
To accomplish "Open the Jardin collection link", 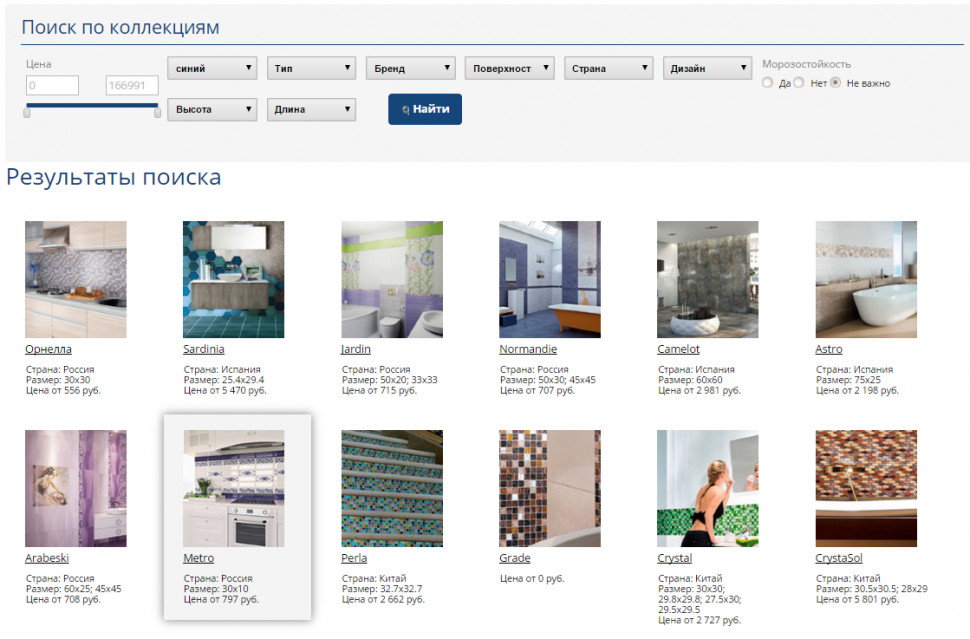I will pos(356,349).
